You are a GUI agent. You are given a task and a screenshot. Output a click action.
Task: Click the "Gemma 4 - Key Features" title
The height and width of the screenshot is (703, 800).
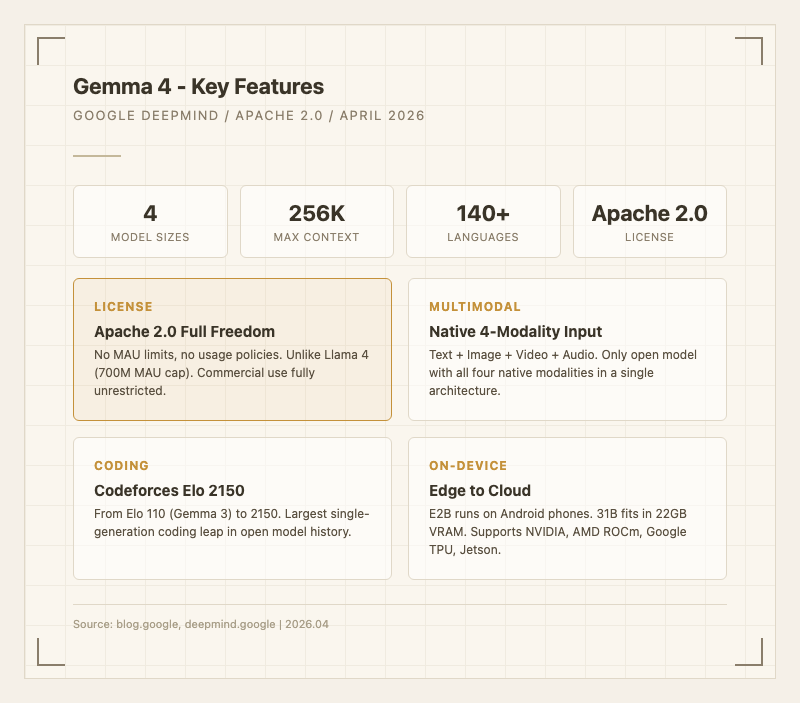(x=198, y=87)
